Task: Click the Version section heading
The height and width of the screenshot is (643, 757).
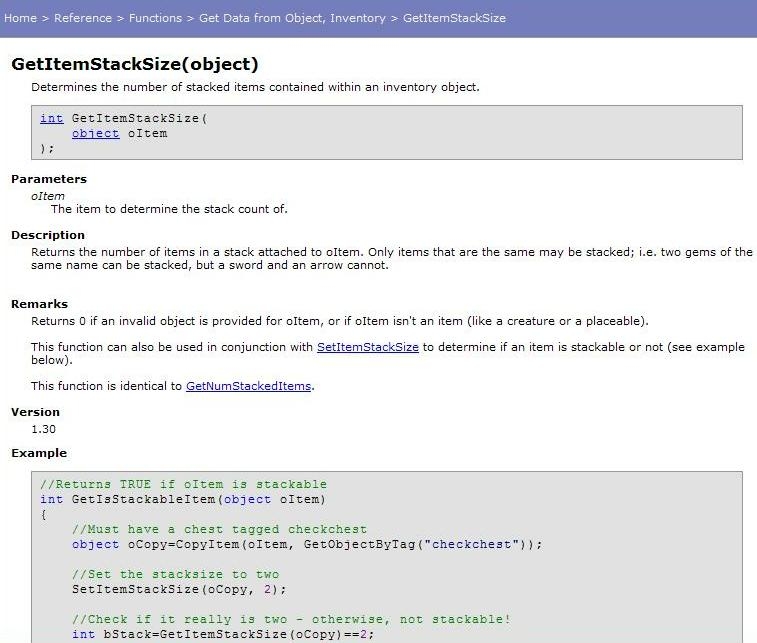Action: coord(35,412)
